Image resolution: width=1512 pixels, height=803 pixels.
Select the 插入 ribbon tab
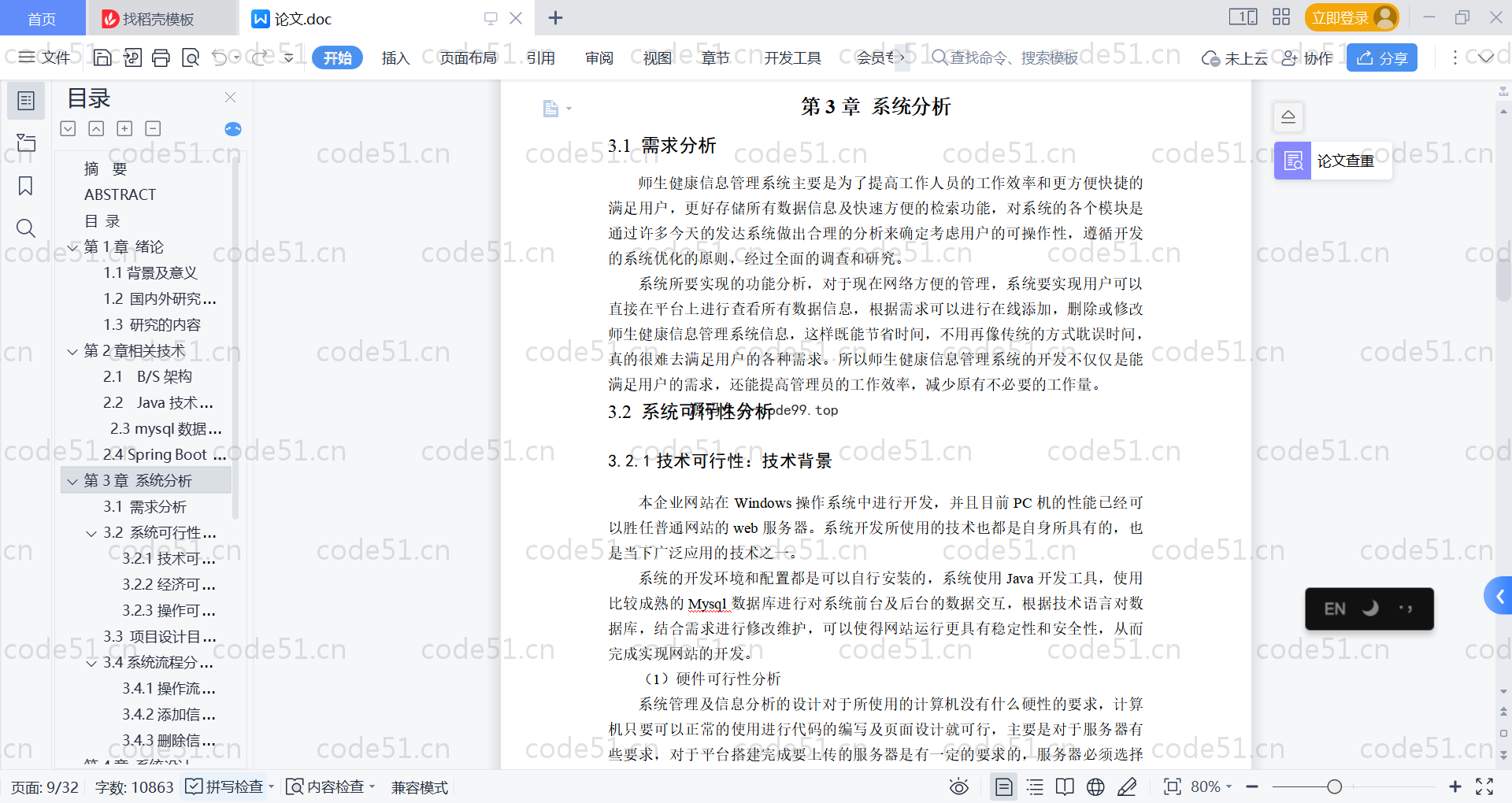pyautogui.click(x=395, y=57)
